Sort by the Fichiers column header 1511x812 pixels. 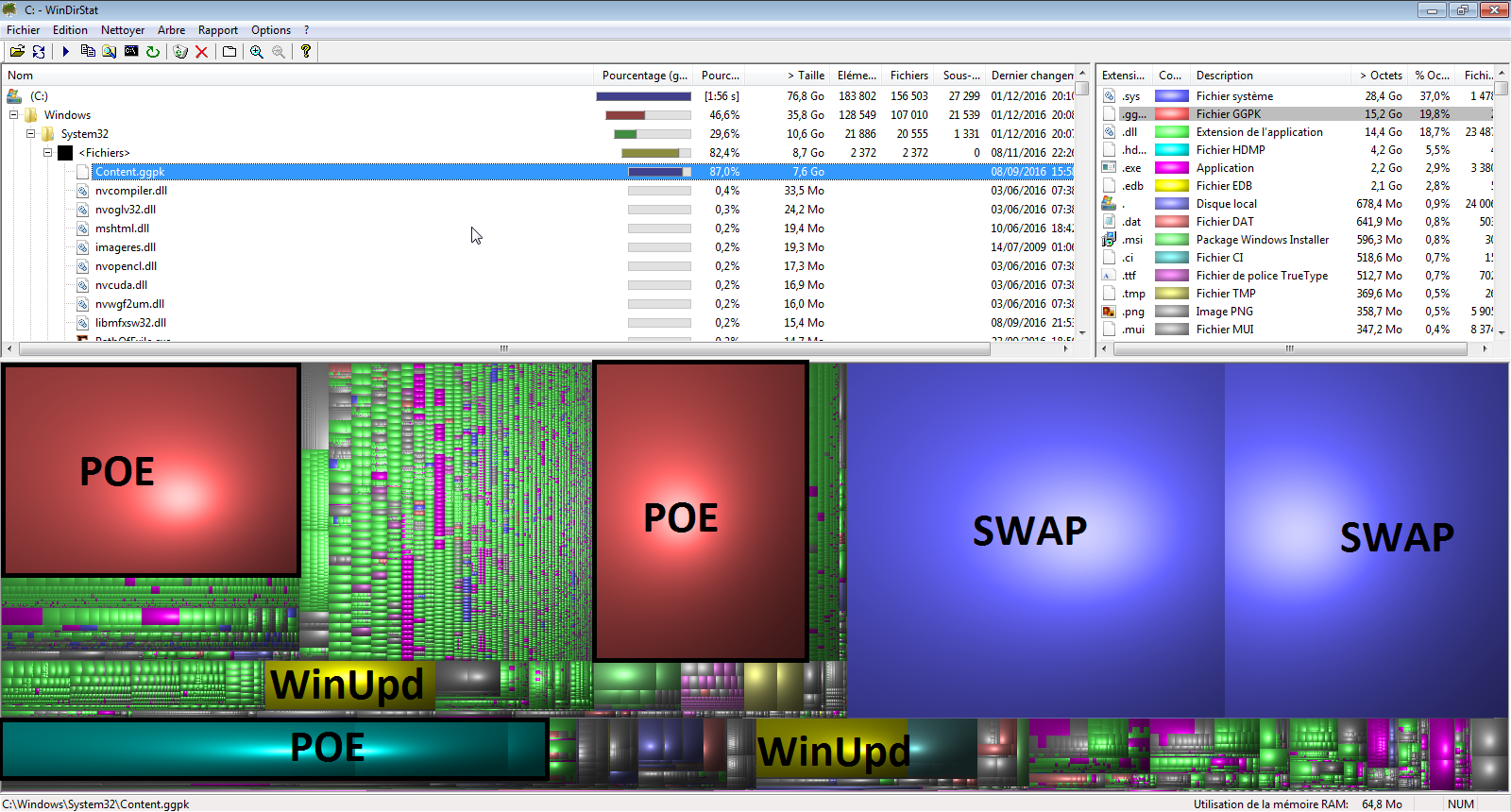[x=908, y=76]
